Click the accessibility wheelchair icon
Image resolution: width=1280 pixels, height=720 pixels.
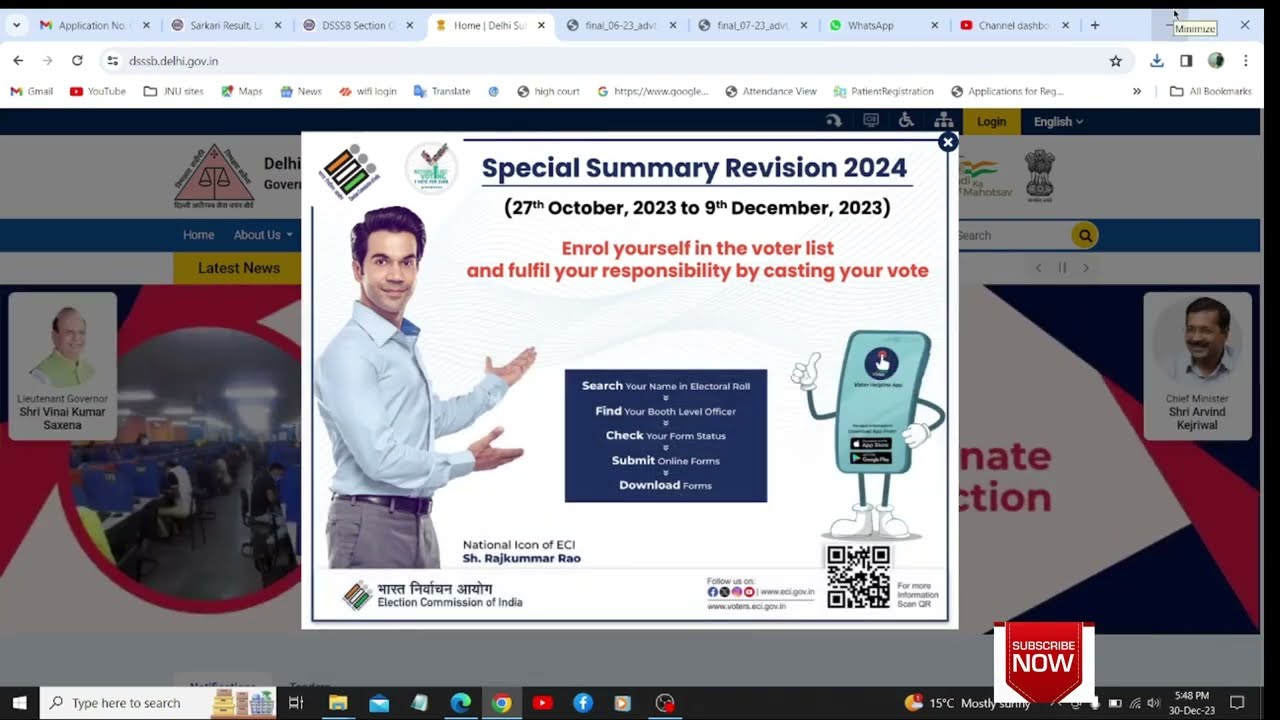906,121
